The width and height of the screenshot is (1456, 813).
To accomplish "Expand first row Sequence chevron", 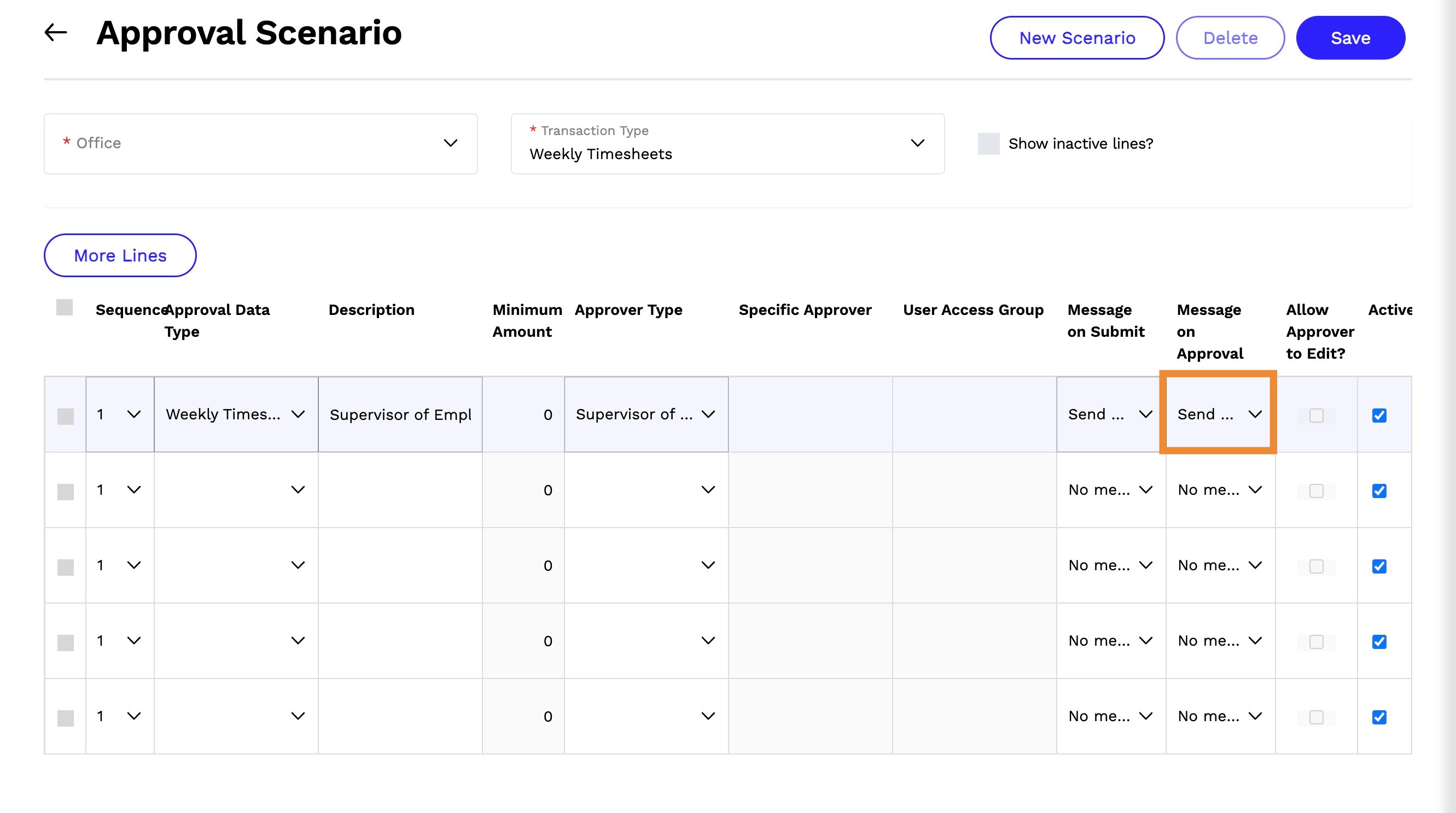I will pyautogui.click(x=134, y=414).
